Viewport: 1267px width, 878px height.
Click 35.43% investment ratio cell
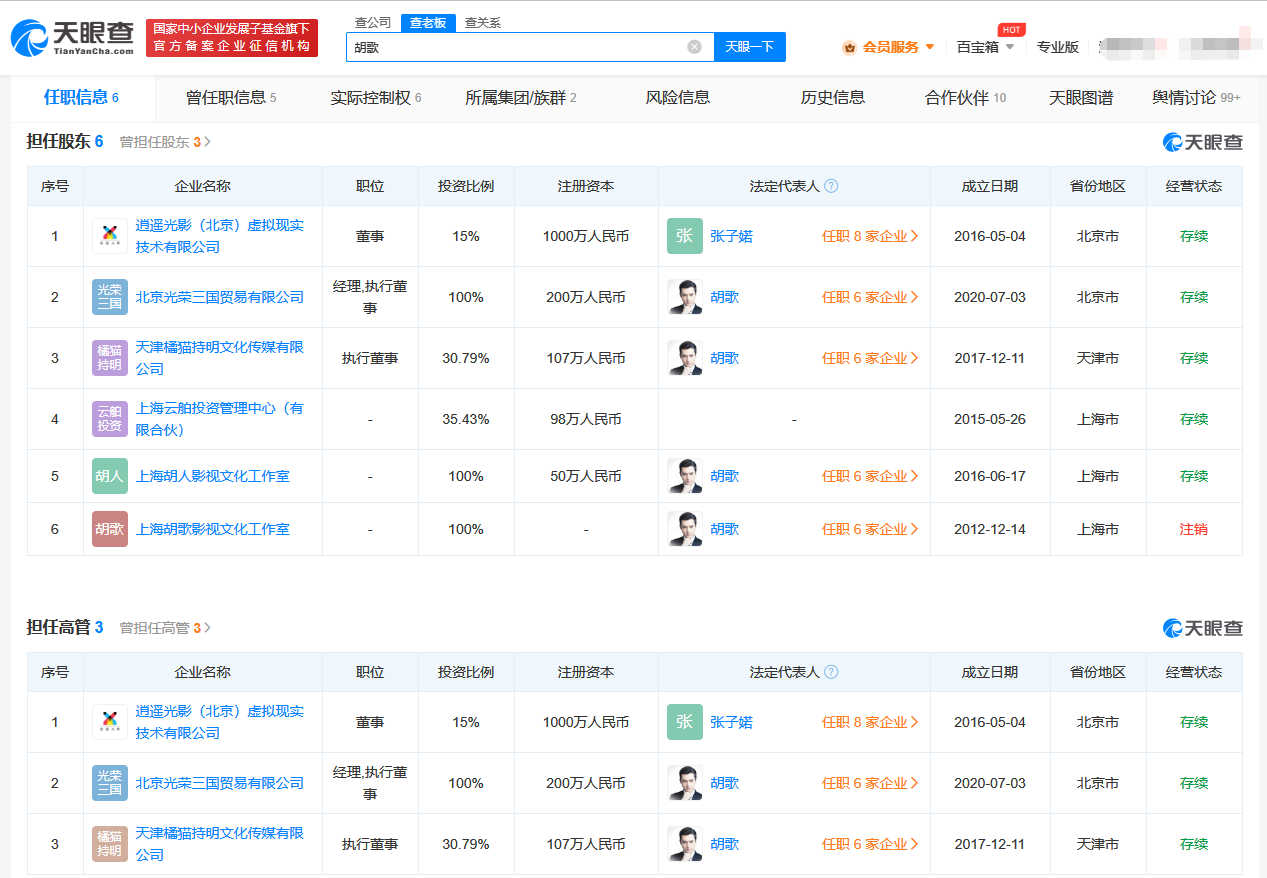click(x=466, y=419)
